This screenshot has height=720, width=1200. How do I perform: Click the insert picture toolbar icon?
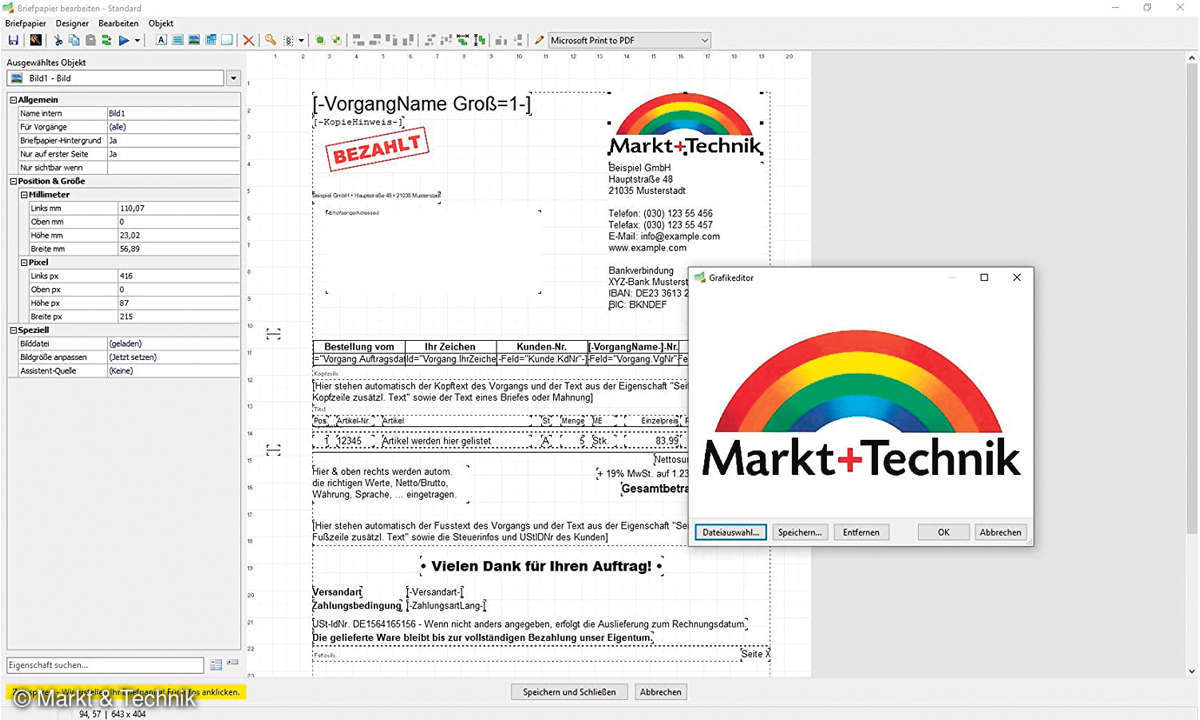tap(194, 40)
